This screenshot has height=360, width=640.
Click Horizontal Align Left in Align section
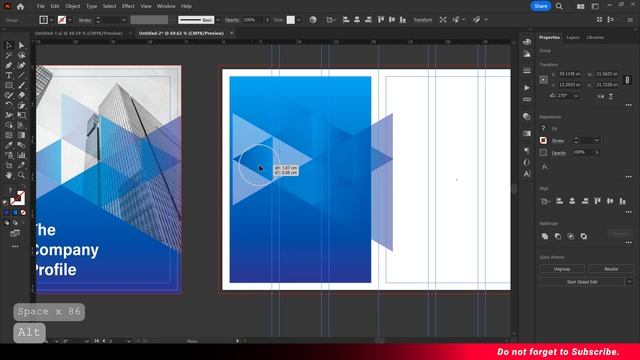560,201
